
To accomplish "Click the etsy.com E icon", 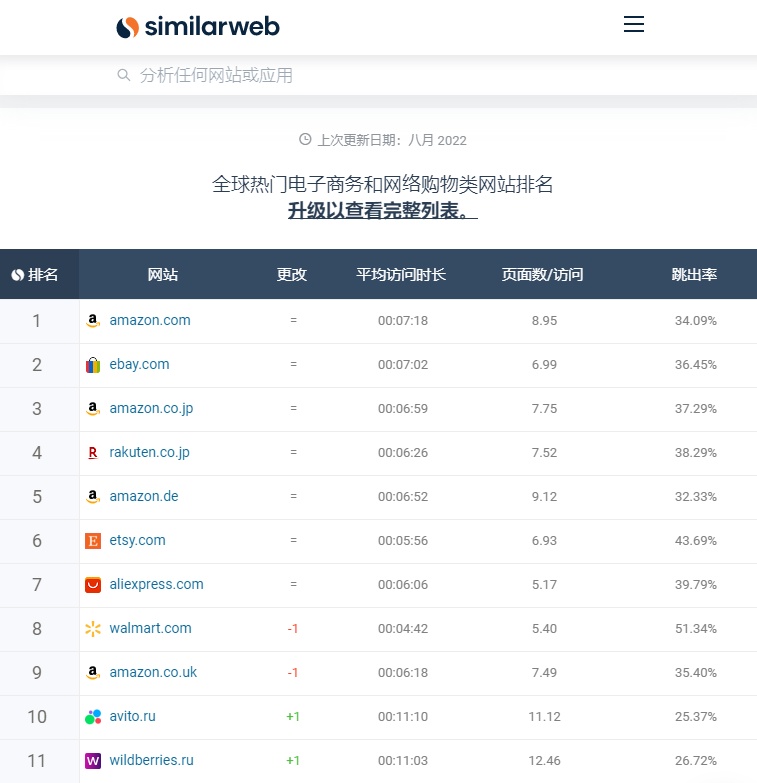I will click(93, 540).
